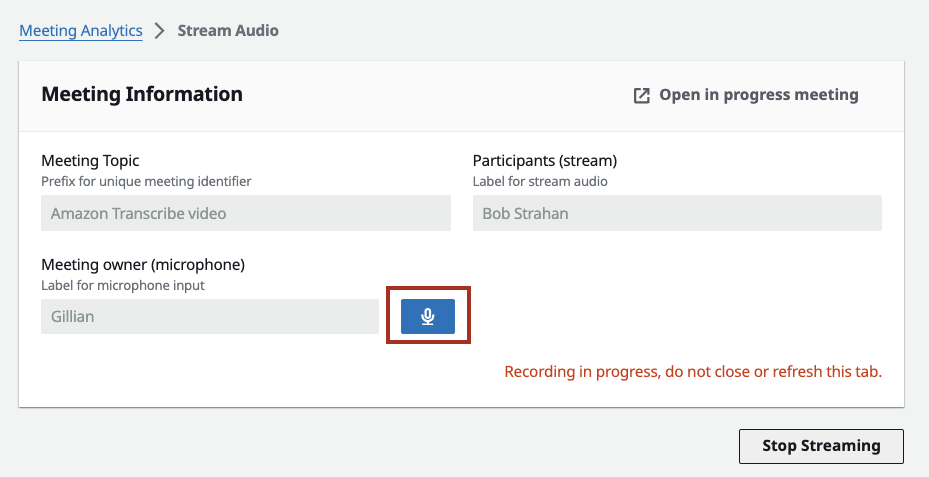Click the Stop Streaming button
929x477 pixels.
coord(821,446)
